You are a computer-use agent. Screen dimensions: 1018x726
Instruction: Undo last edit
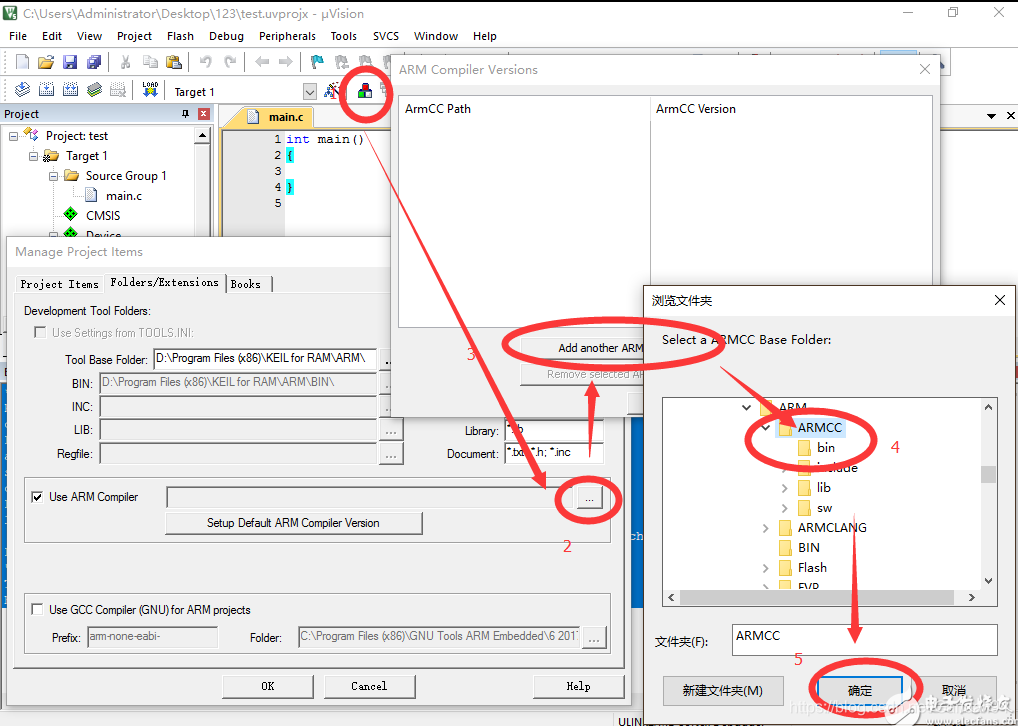[206, 62]
